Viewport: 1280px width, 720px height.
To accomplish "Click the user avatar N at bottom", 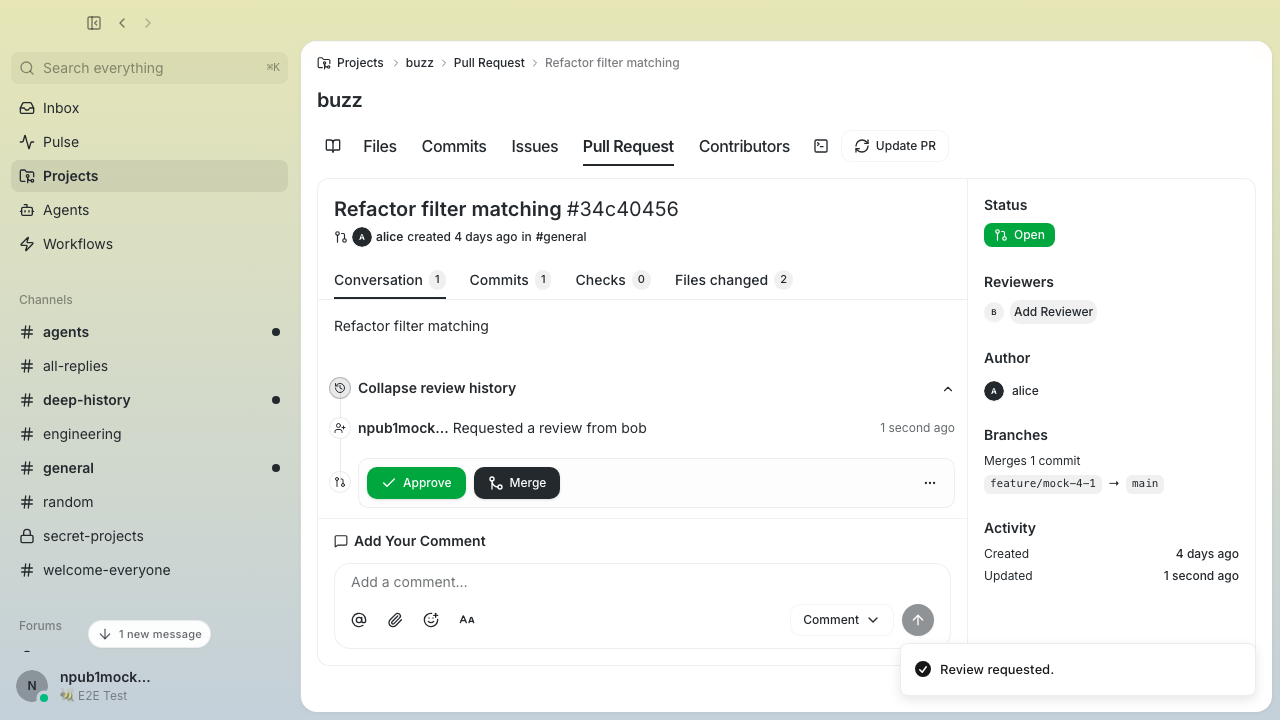I will pos(32,686).
